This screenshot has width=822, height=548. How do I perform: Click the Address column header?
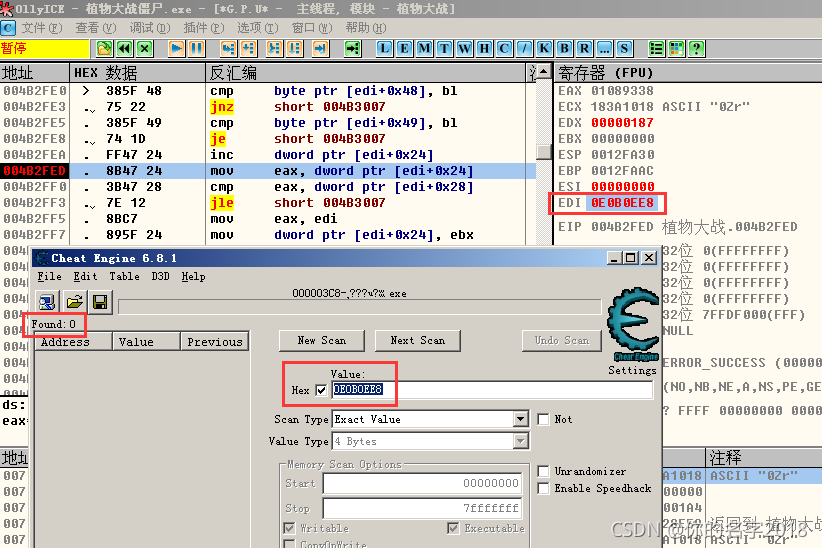pyautogui.click(x=73, y=341)
